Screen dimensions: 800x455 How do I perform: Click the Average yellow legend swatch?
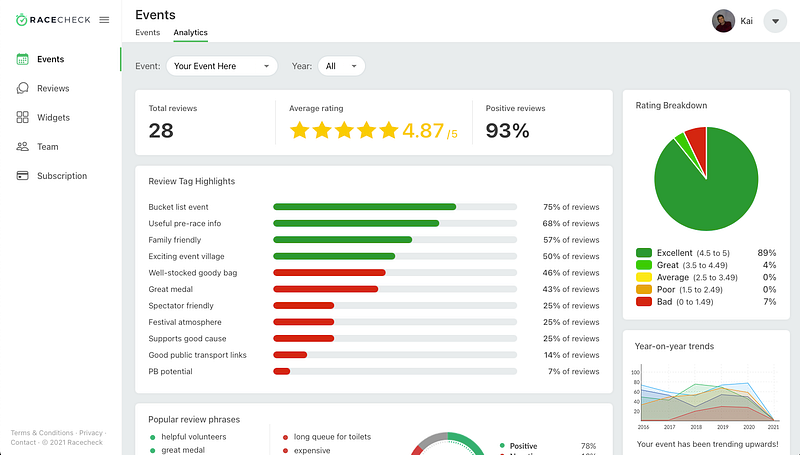point(644,277)
